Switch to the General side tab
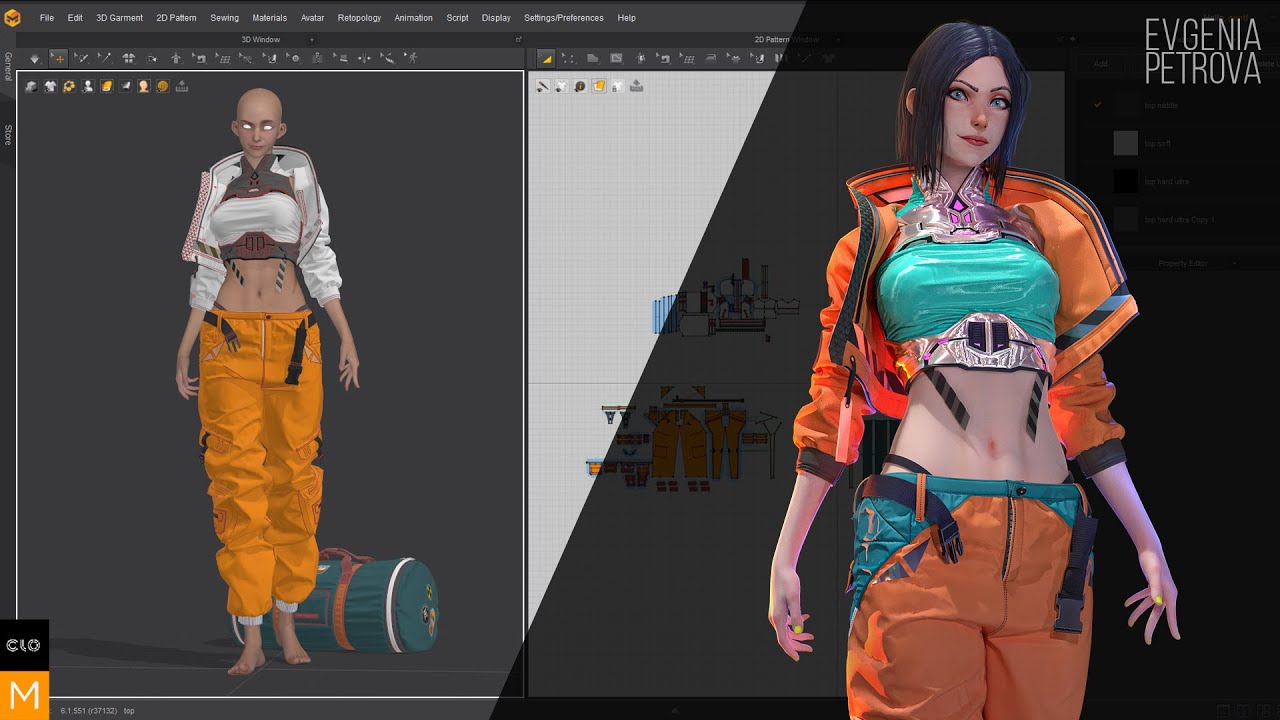 [8, 67]
